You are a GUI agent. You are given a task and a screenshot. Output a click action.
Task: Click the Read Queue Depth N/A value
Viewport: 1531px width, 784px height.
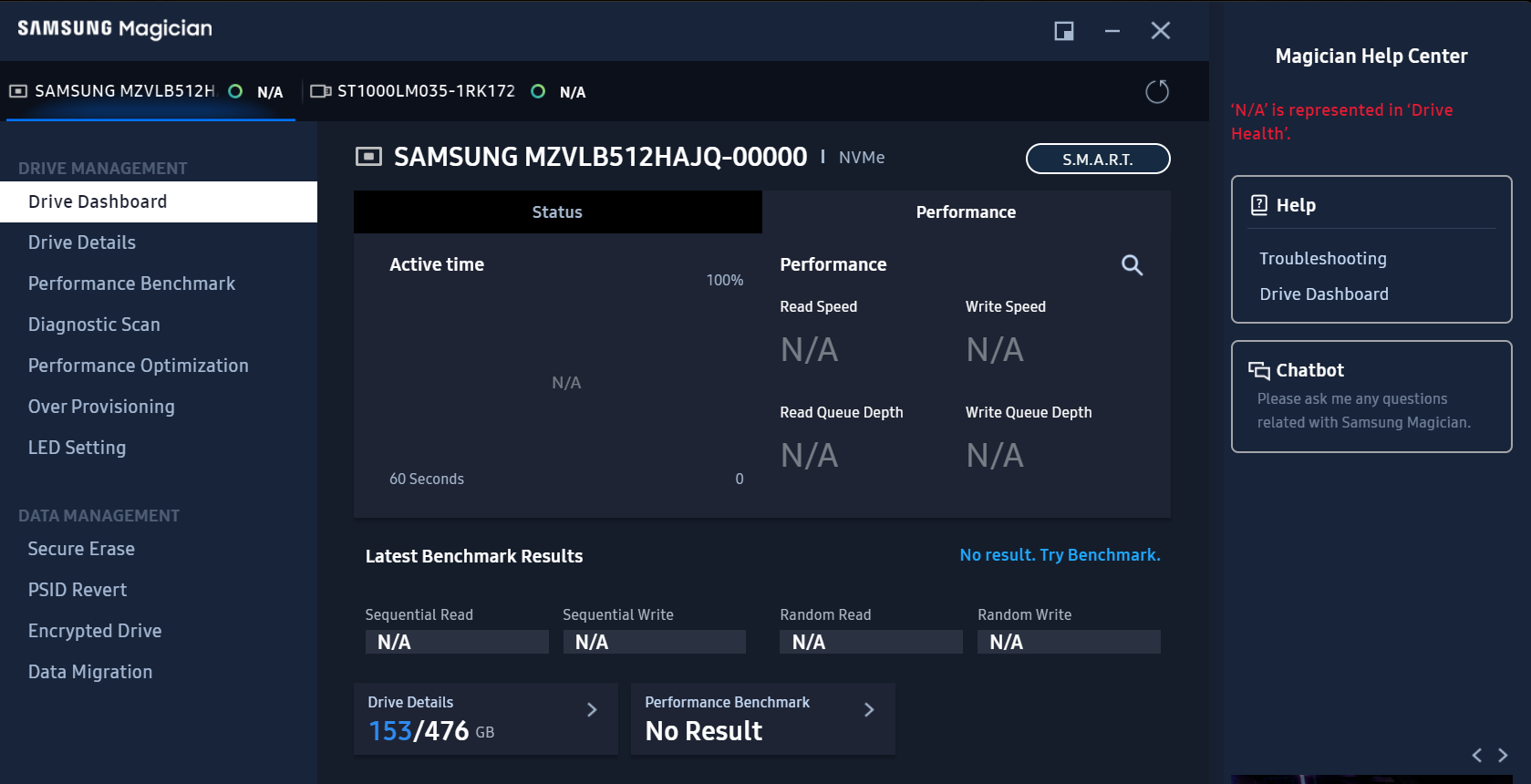[809, 455]
